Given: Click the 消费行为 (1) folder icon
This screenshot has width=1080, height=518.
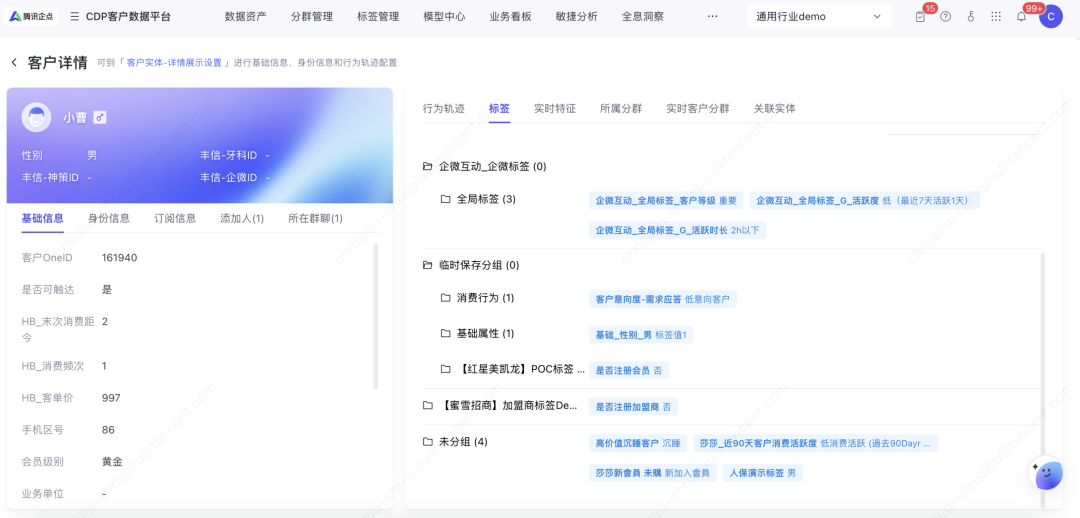Looking at the screenshot, I should coord(446,298).
